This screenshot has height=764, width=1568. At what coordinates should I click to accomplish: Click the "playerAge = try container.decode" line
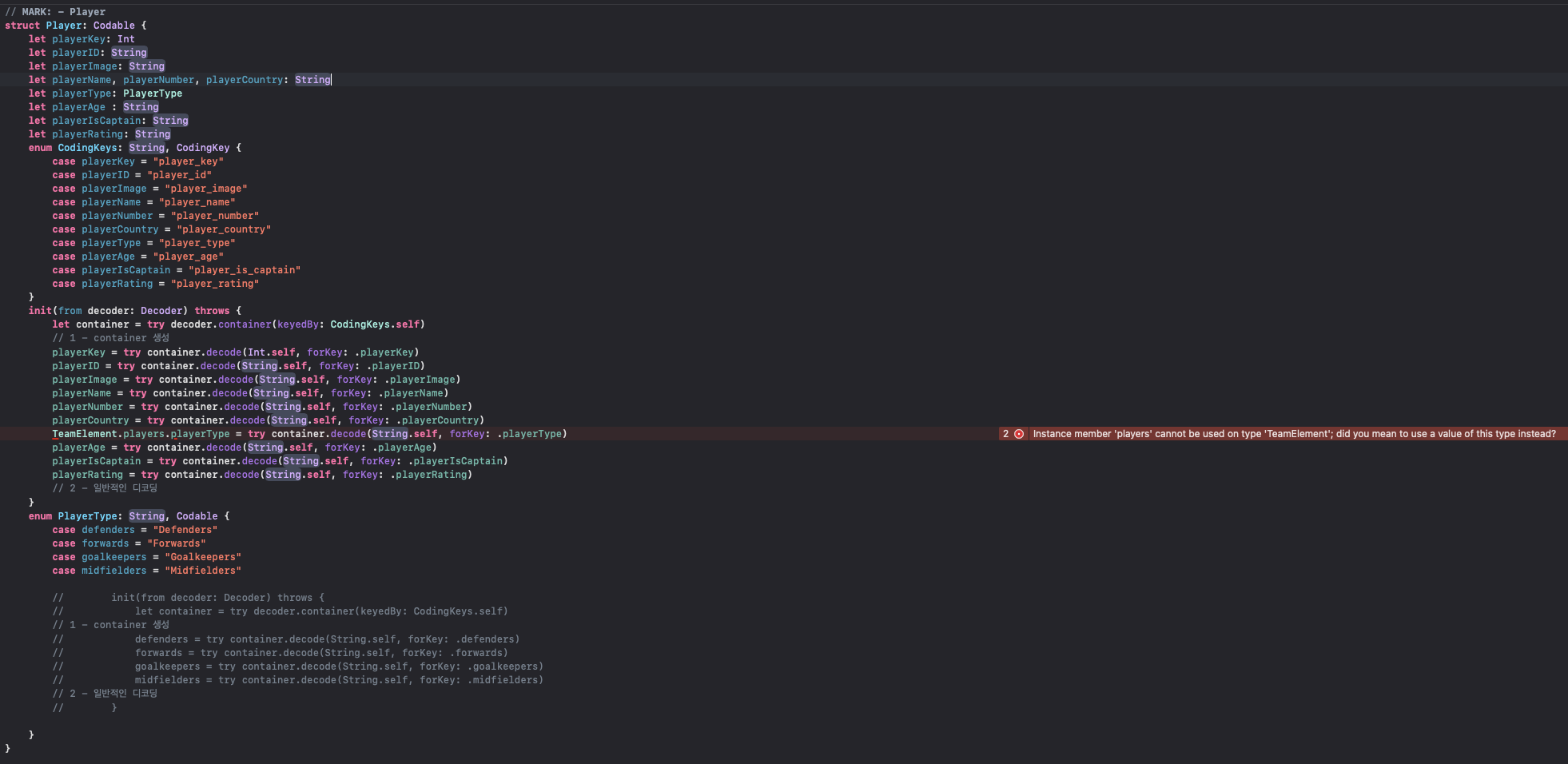point(245,448)
